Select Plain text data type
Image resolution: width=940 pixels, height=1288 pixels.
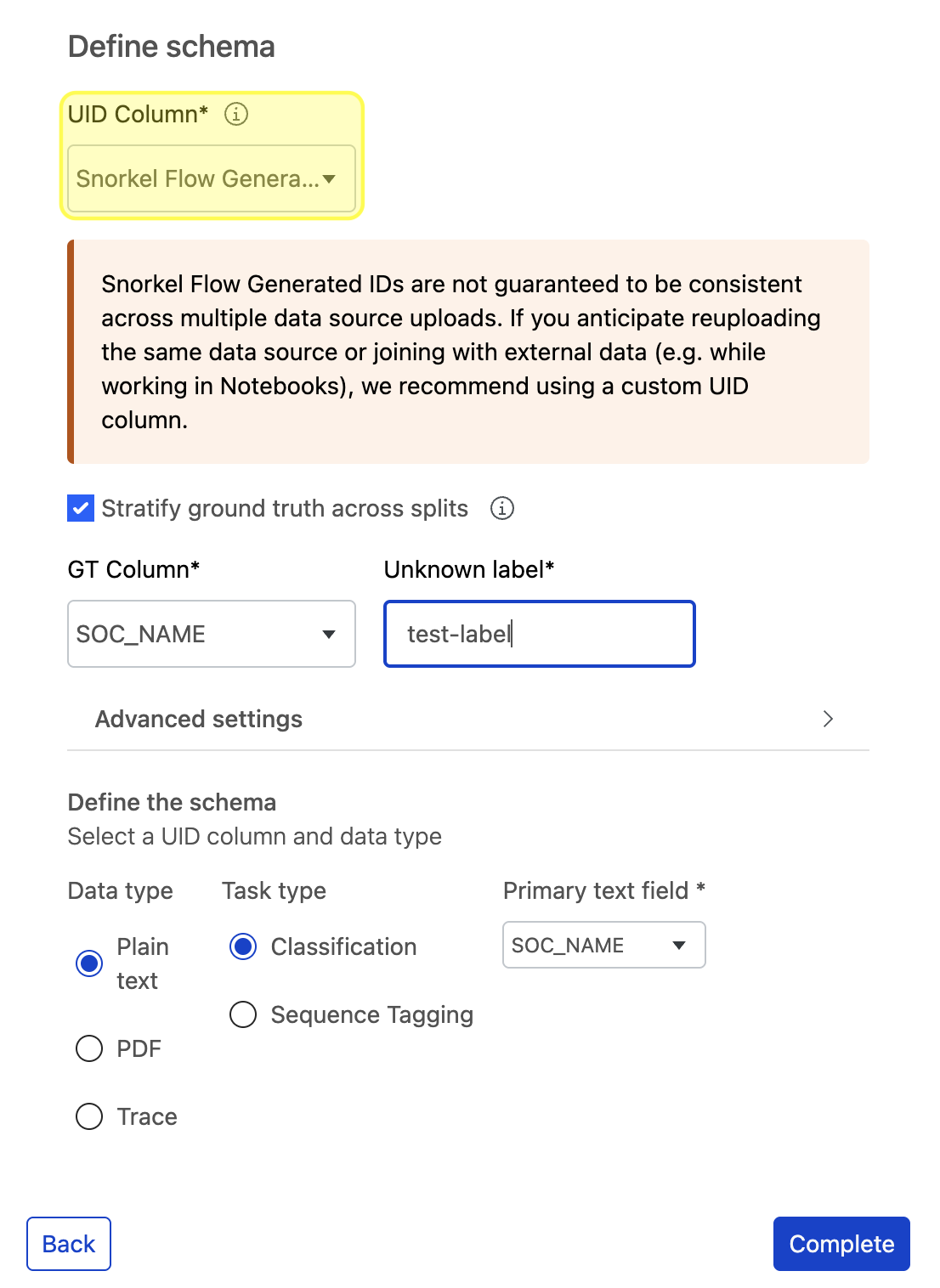[89, 963]
